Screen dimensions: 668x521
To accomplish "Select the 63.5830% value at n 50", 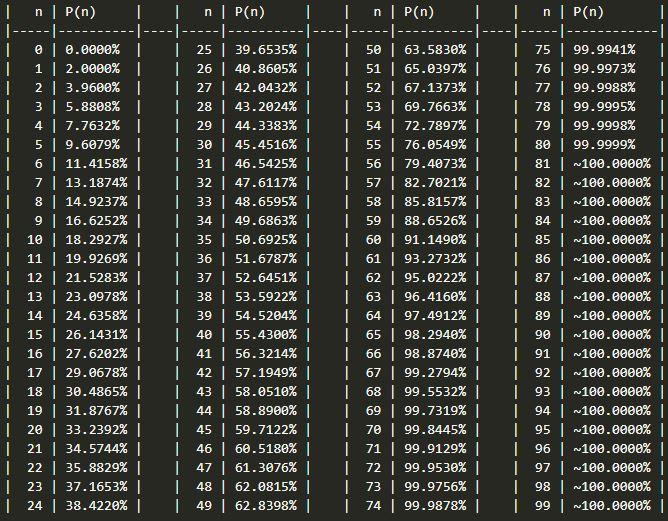I will pos(435,49).
